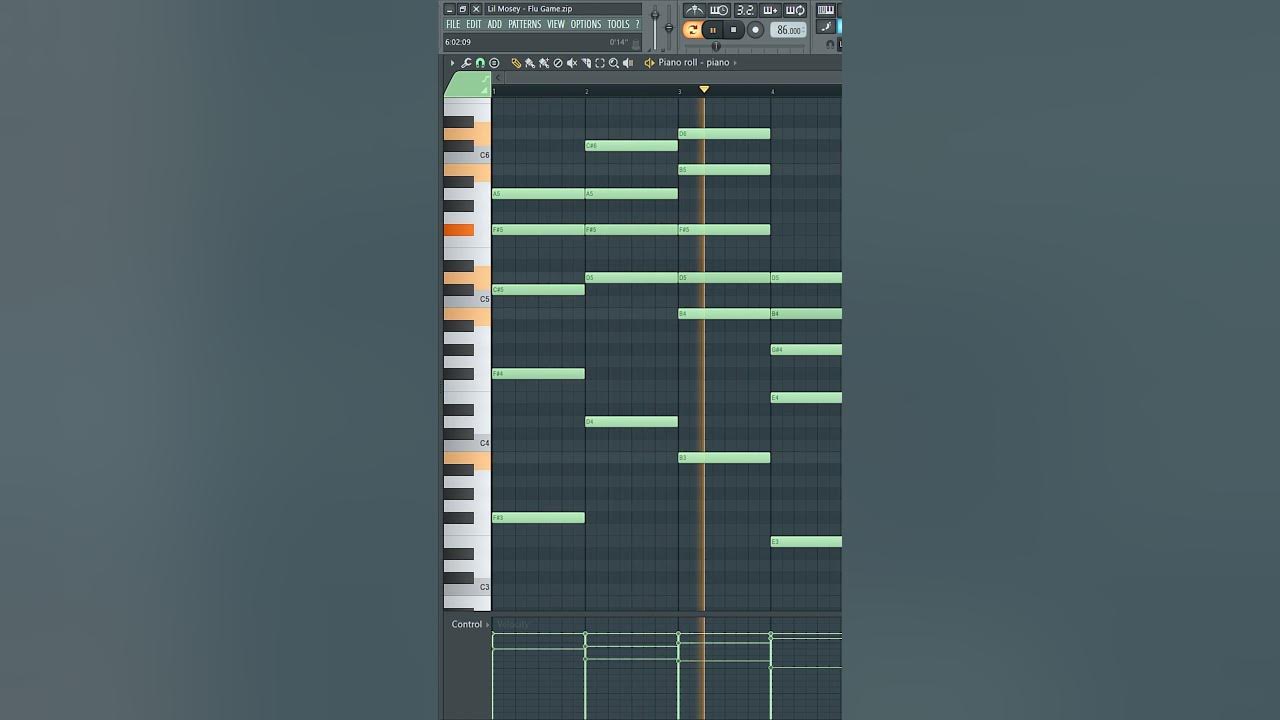Open the piano roll options arrow menu

452,63
